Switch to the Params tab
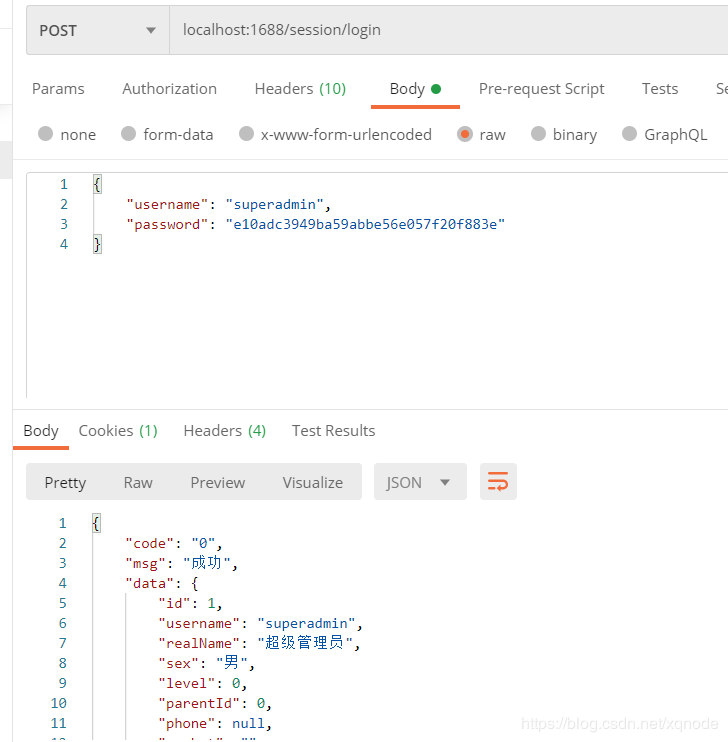The height and width of the screenshot is (742, 728). click(58, 88)
